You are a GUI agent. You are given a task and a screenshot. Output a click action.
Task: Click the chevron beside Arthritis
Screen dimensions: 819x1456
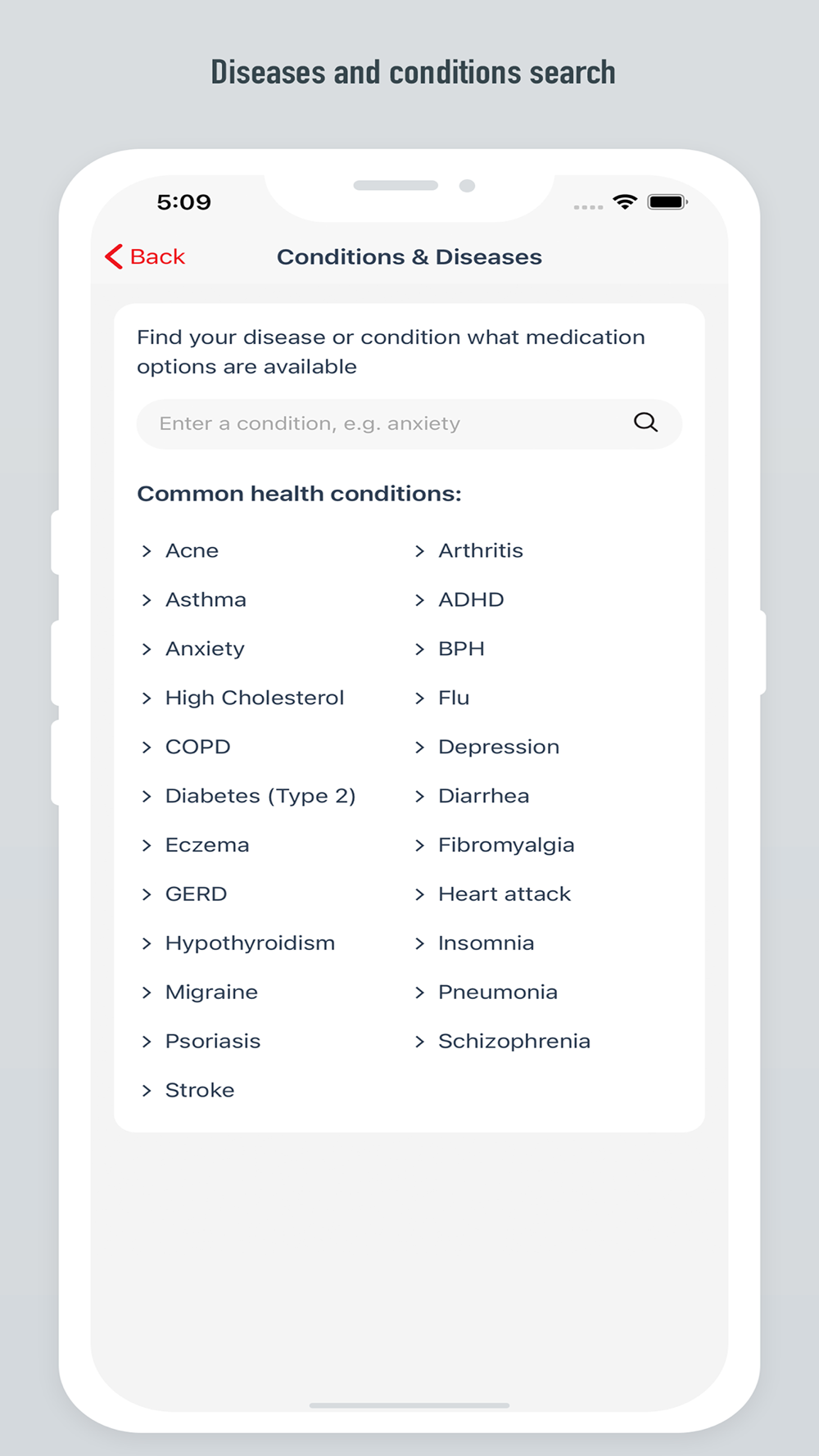tap(419, 551)
